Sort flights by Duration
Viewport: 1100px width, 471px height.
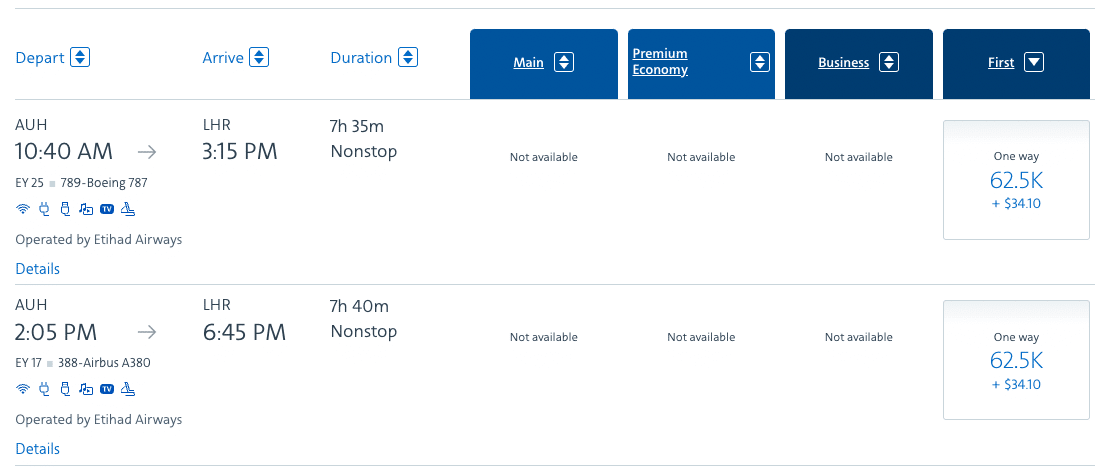(408, 57)
